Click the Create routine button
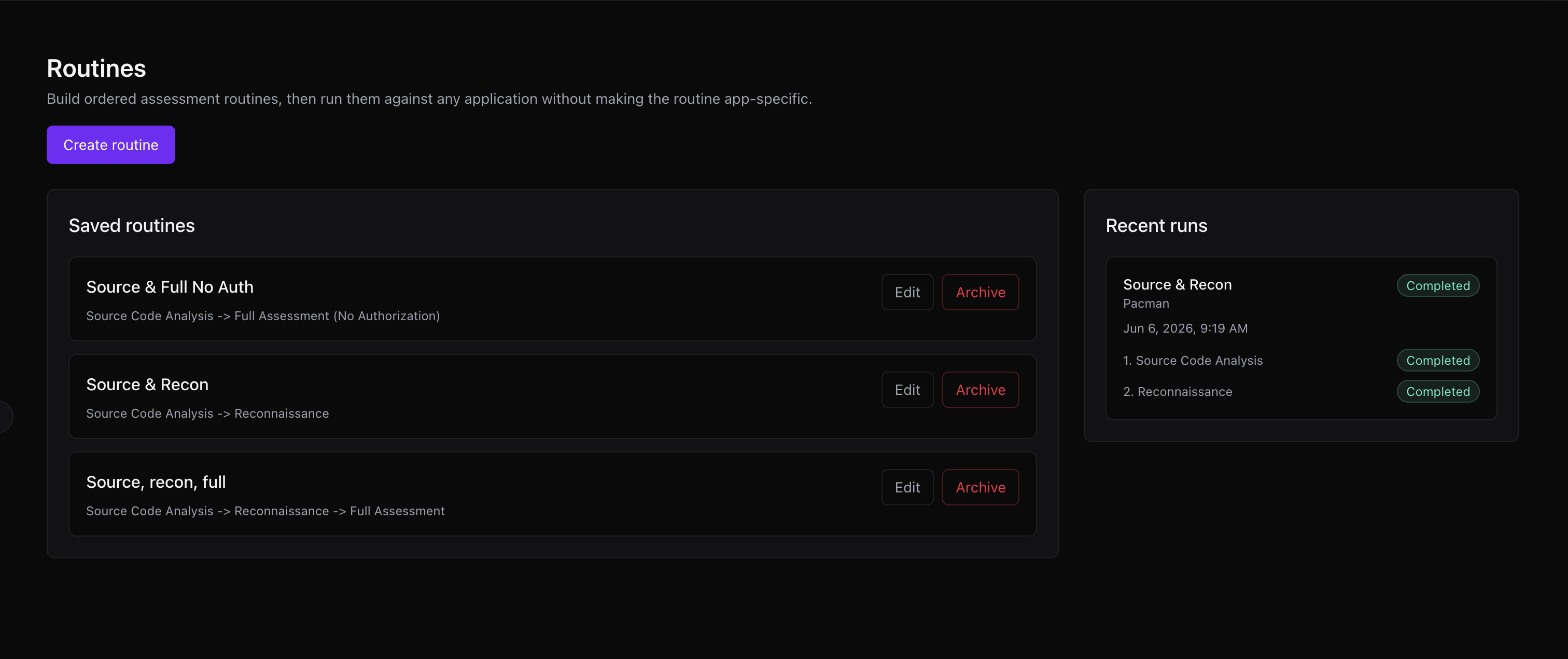 point(111,145)
